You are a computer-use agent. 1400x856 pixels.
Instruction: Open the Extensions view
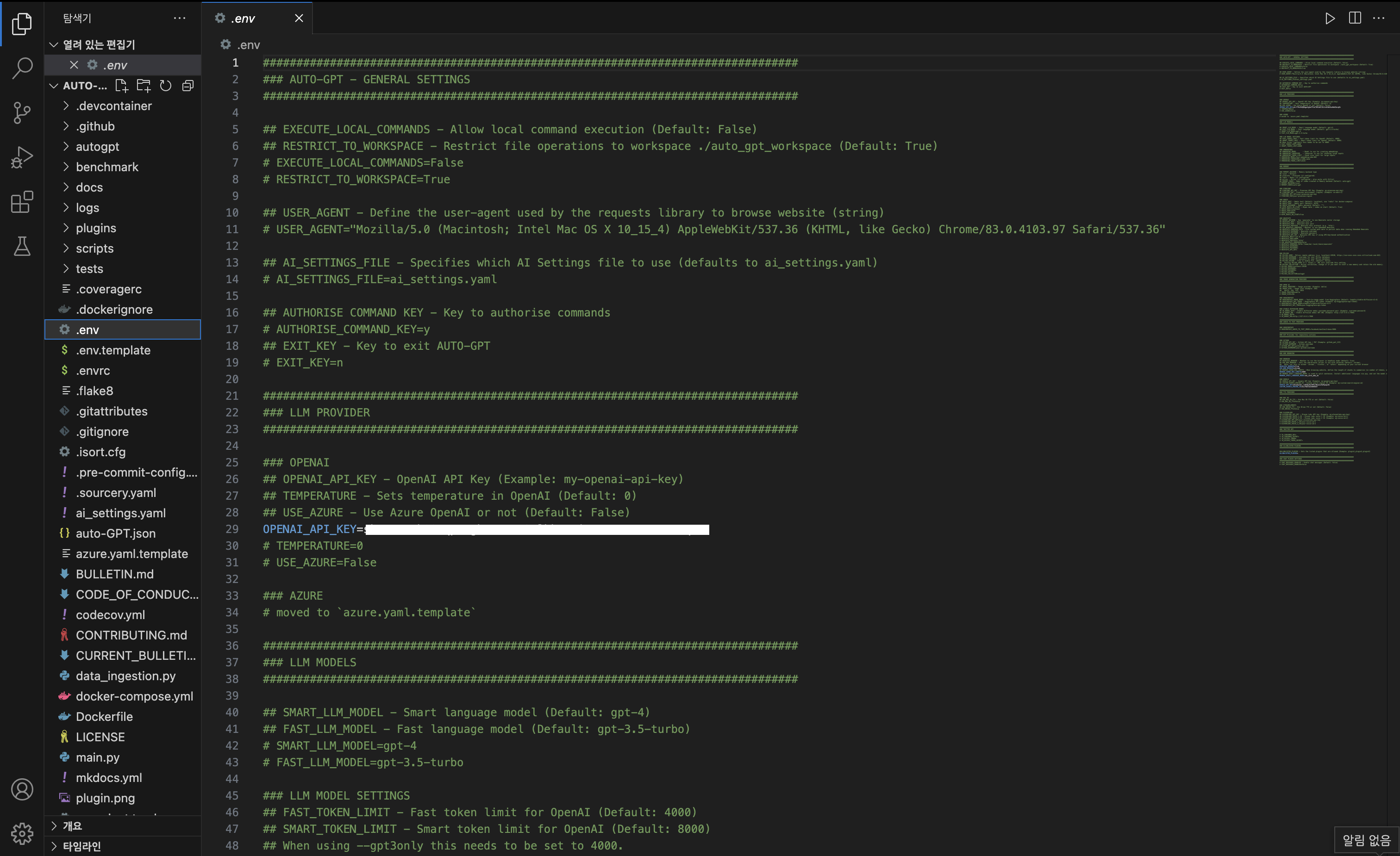point(22,202)
